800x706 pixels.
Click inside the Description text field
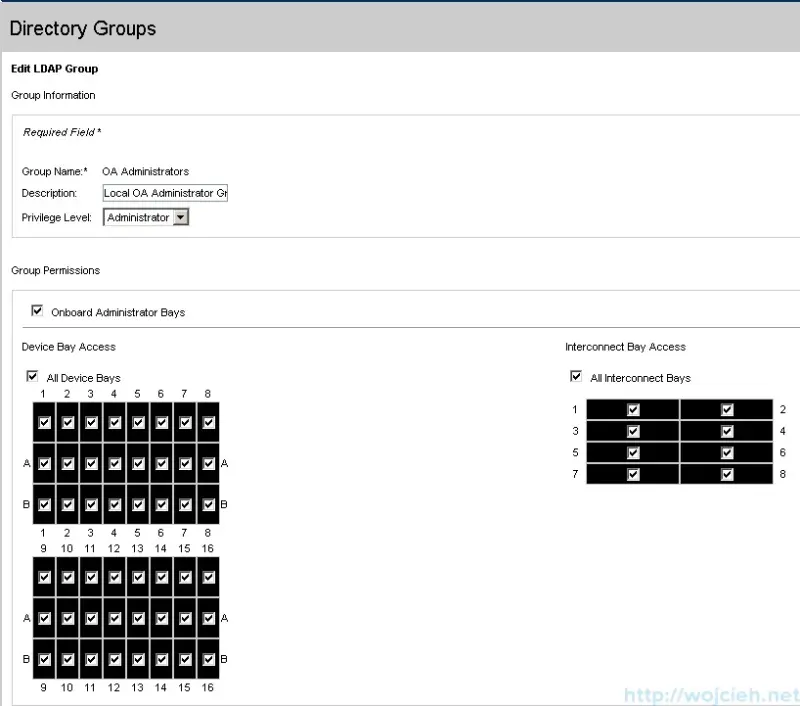click(x=163, y=193)
